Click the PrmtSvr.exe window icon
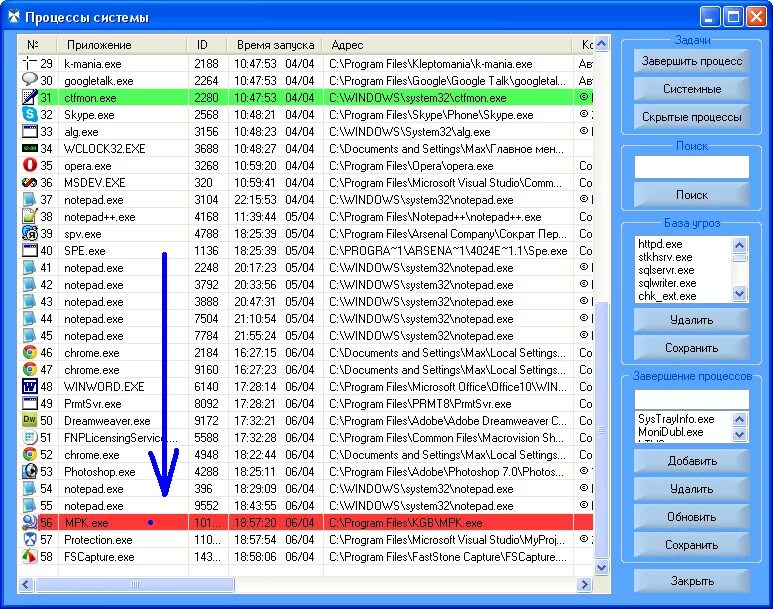This screenshot has width=773, height=609. tap(30, 403)
